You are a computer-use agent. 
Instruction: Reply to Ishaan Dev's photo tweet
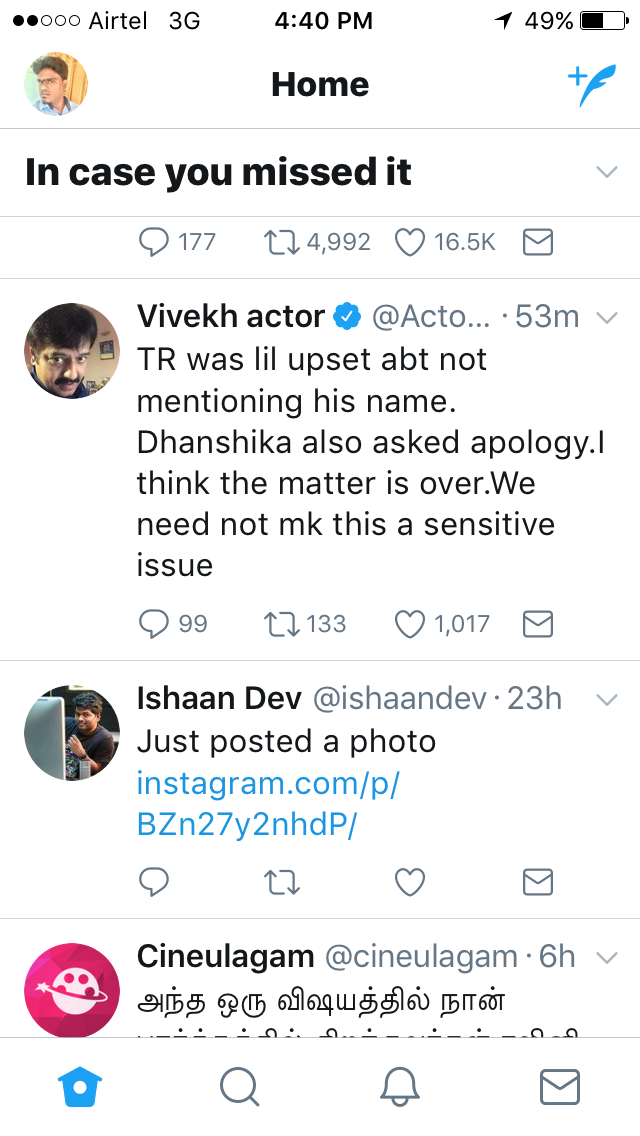[154, 881]
